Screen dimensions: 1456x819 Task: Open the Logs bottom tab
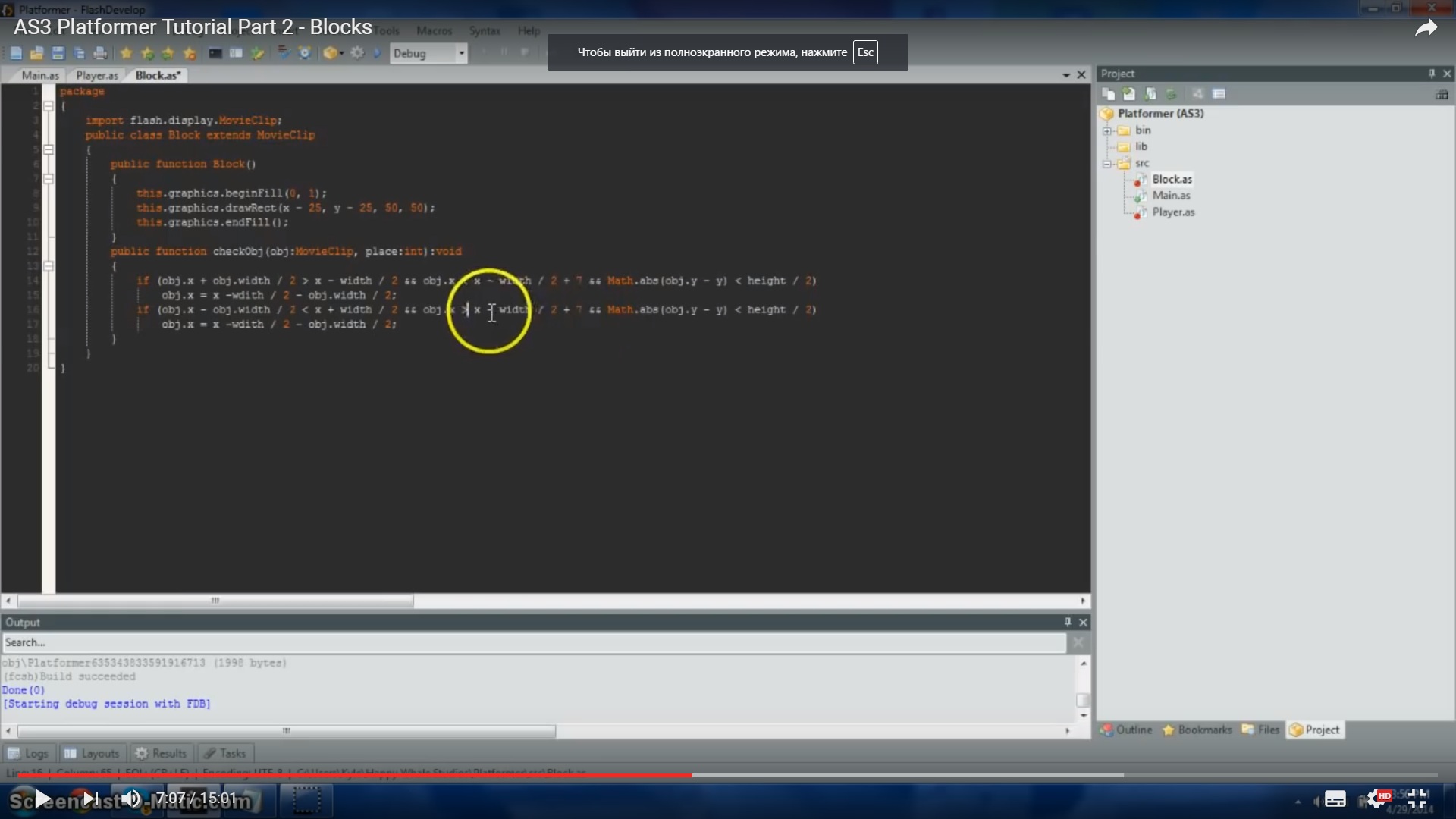point(28,753)
